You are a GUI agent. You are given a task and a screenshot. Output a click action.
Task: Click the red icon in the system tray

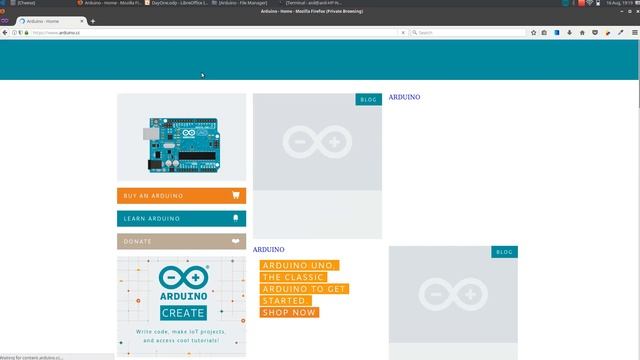click(581, 3)
